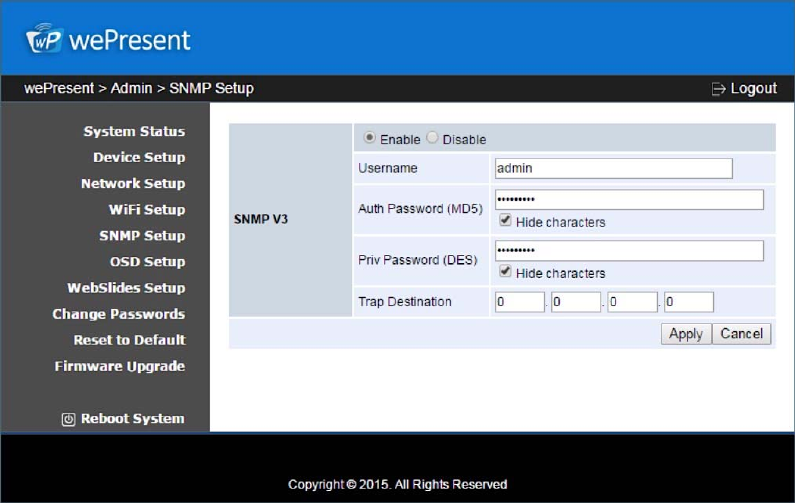
Task: Open Change Passwords page
Action: tap(119, 314)
